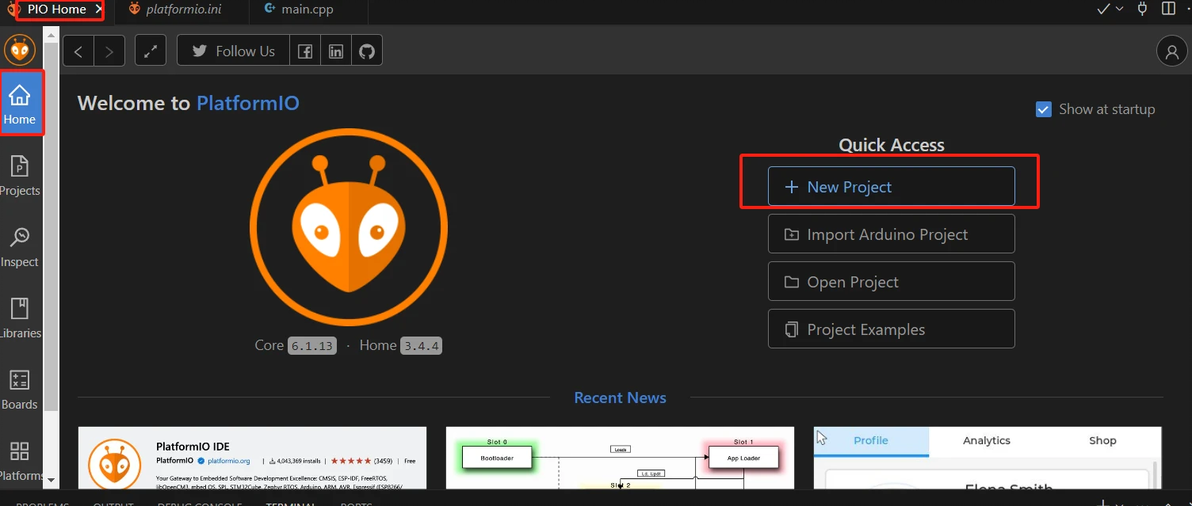Click the New Project button
Image resolution: width=1192 pixels, height=506 pixels.
point(891,186)
